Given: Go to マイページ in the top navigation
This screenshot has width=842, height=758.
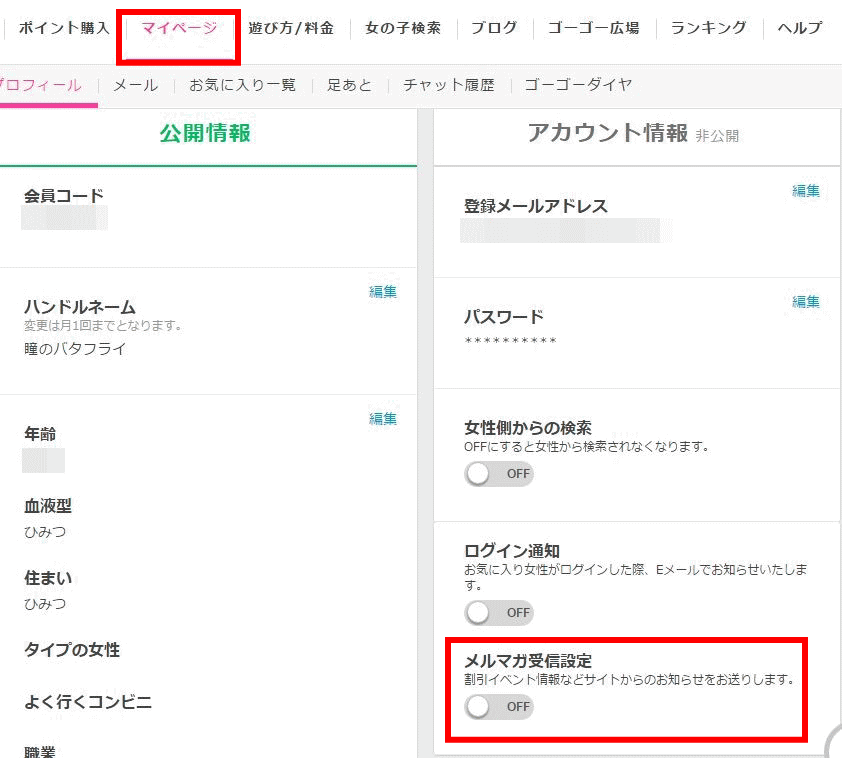Looking at the screenshot, I should [179, 28].
